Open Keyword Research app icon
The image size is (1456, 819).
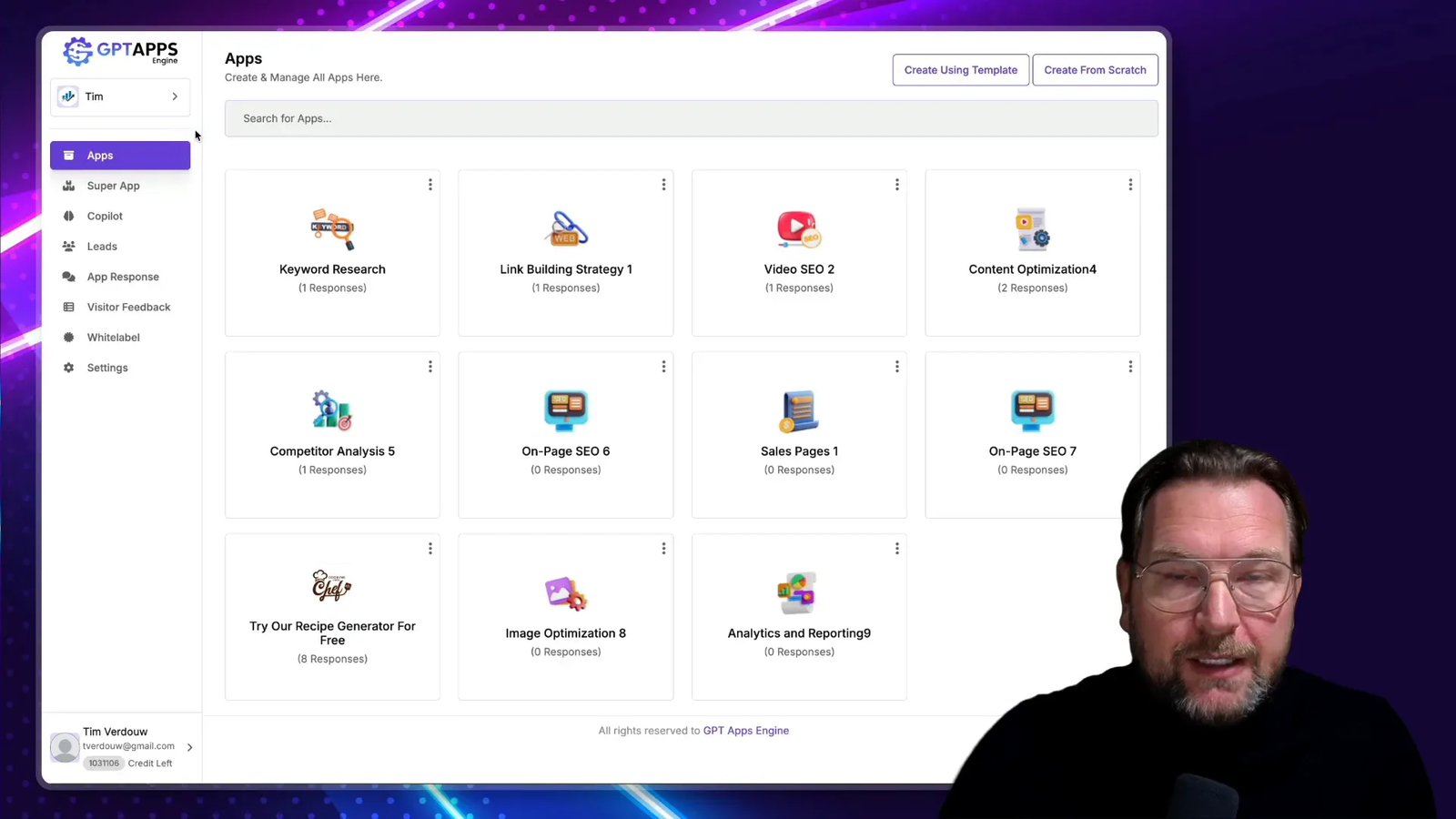point(332,229)
